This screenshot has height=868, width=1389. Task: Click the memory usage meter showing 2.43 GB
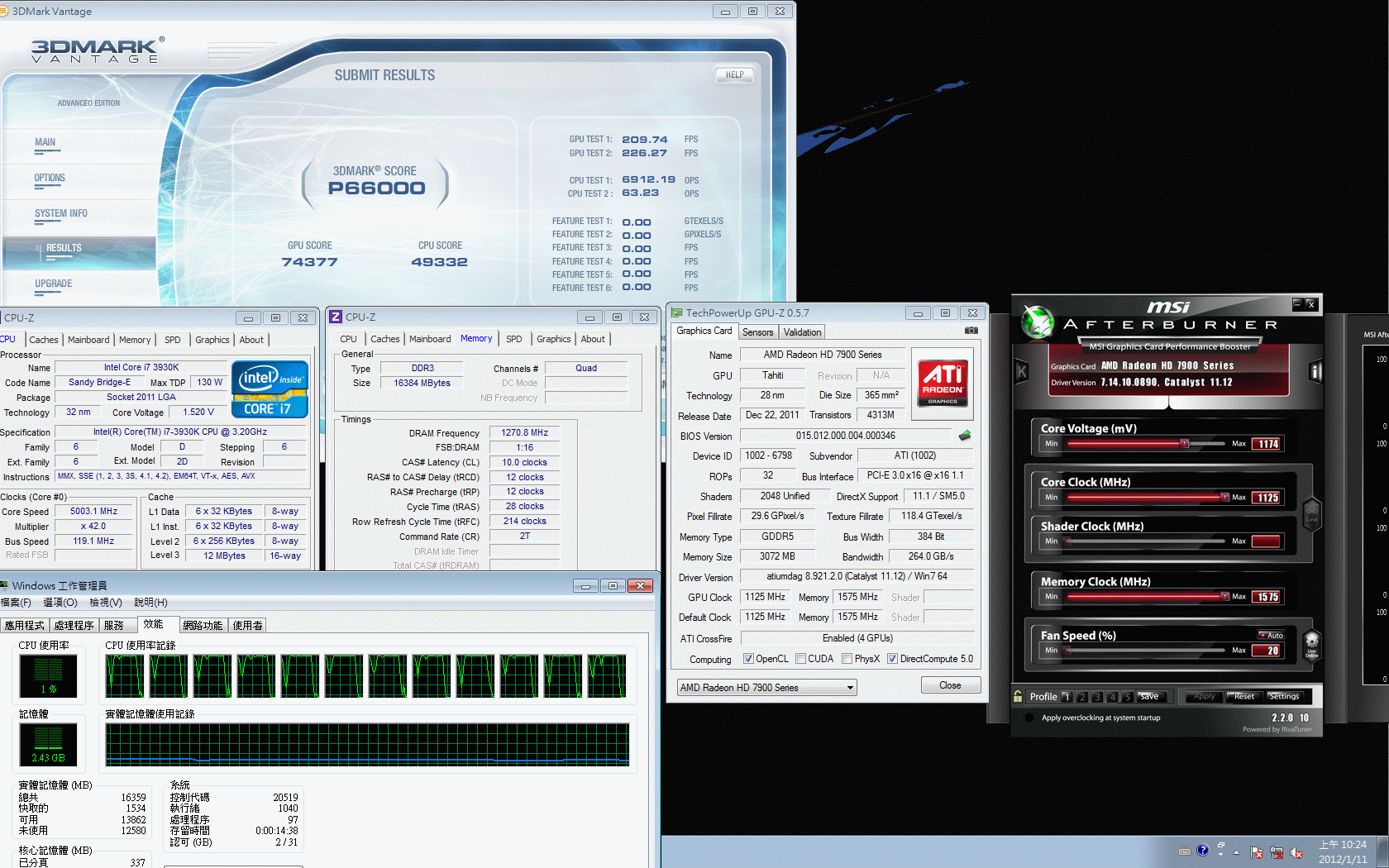48,744
